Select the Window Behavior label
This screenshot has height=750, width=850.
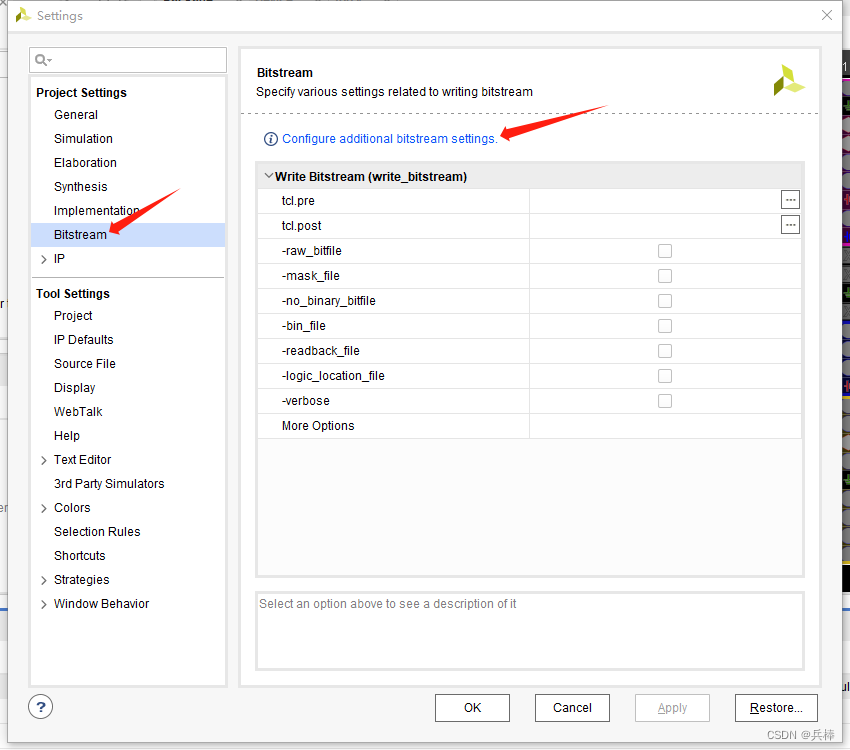101,604
